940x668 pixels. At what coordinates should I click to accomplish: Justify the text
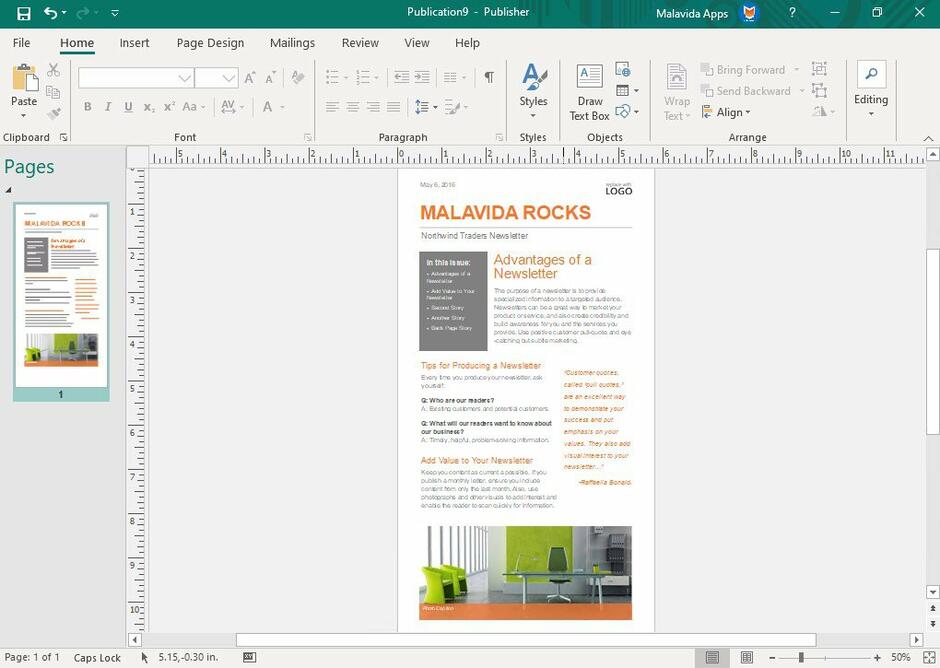[x=393, y=107]
